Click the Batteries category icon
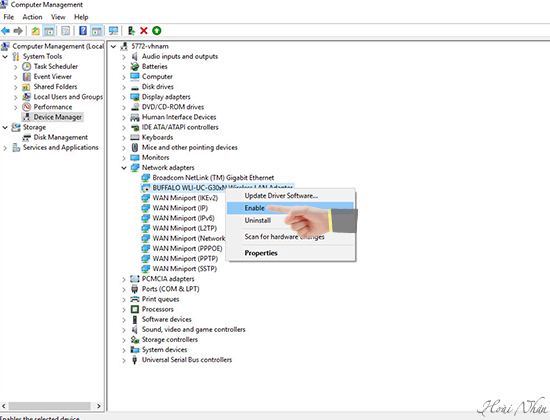 click(135, 66)
